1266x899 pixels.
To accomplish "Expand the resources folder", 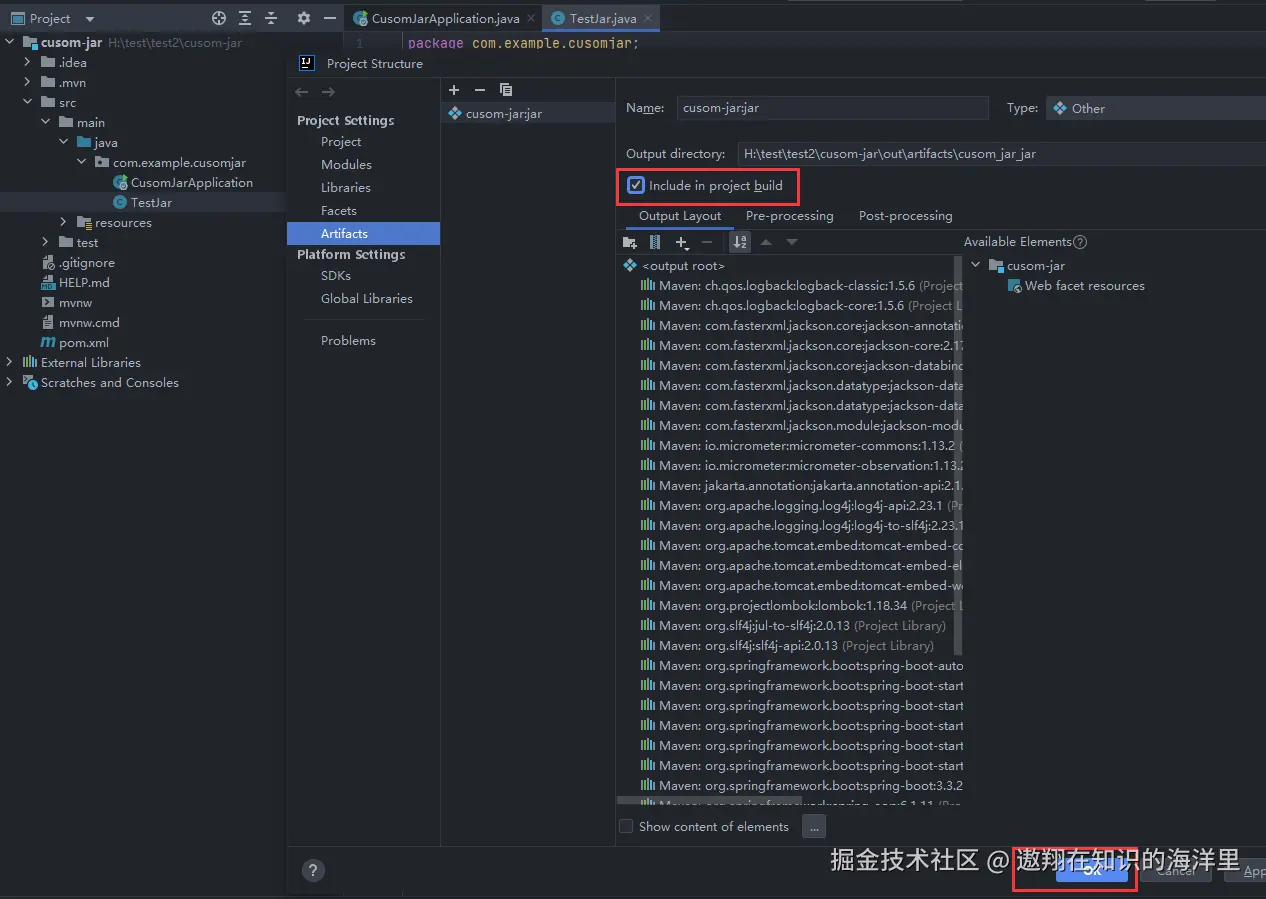I will 64,223.
